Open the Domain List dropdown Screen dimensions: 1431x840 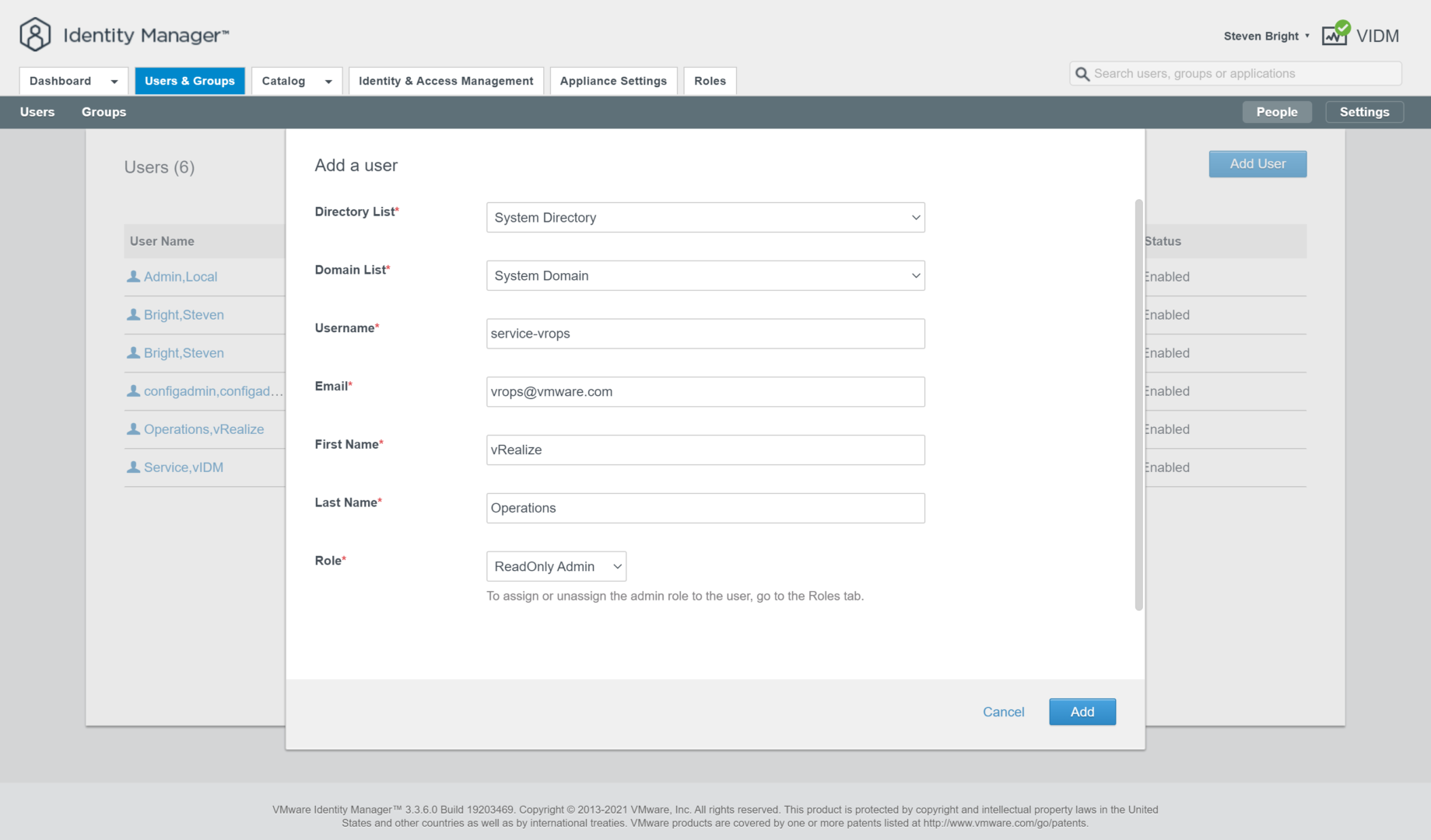tap(705, 276)
